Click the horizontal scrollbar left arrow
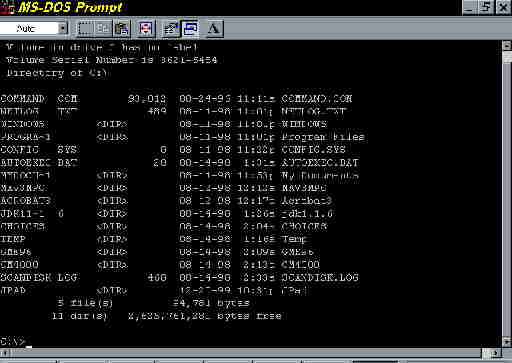The image size is (512, 363). tap(5, 353)
